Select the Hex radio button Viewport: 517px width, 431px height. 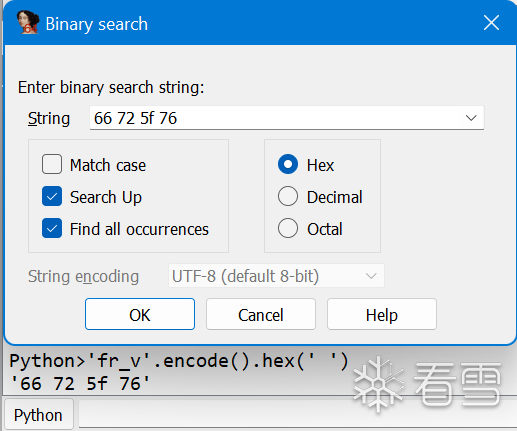pyautogui.click(x=288, y=164)
